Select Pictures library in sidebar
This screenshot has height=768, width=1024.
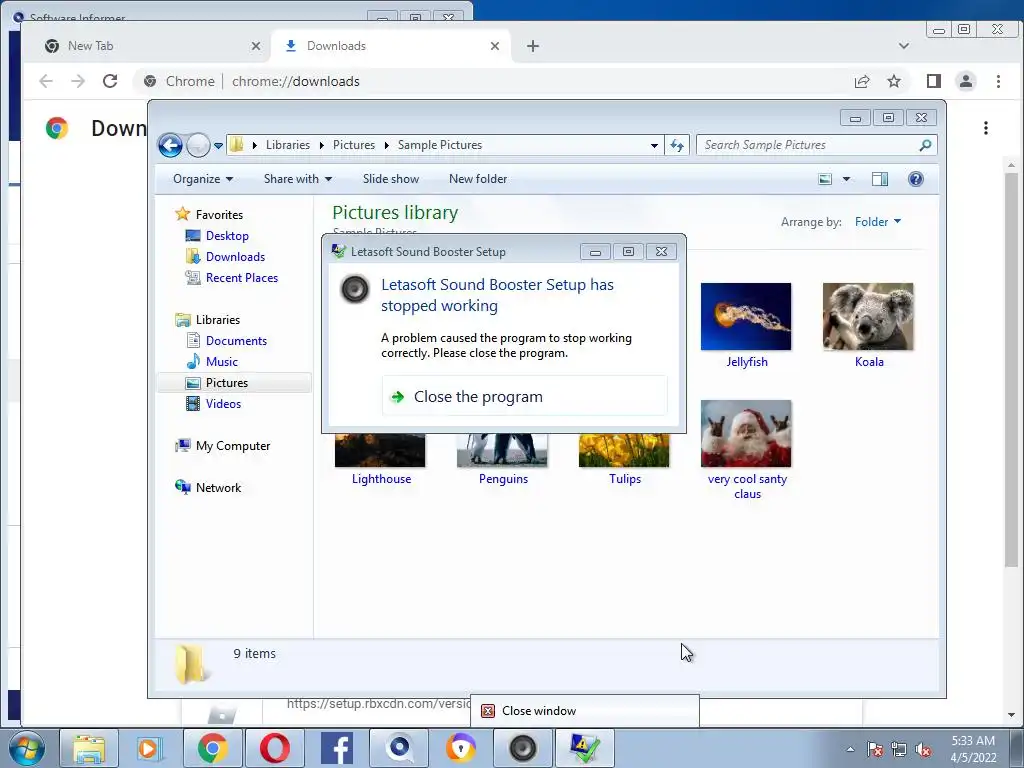click(227, 383)
